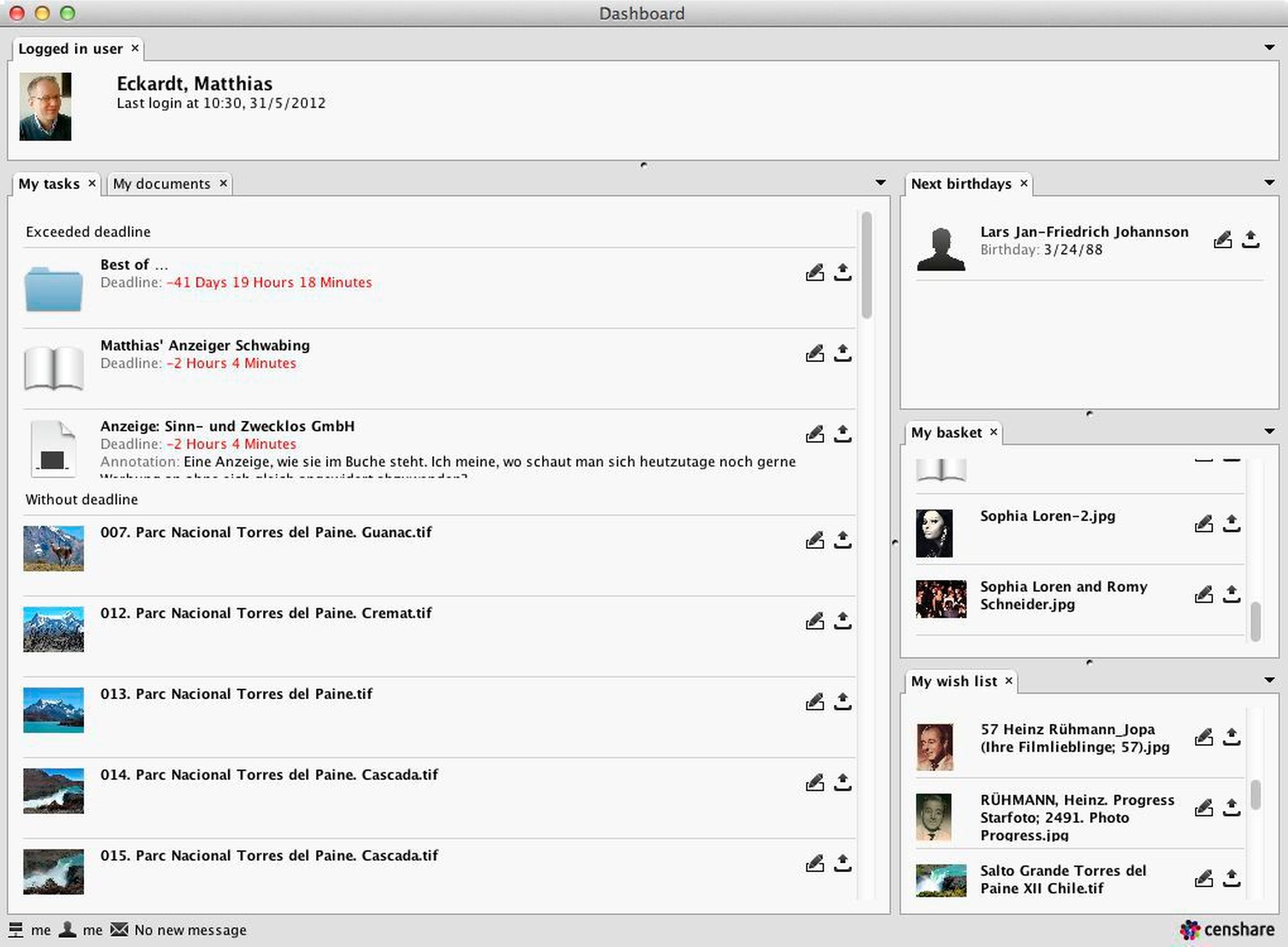
Task: Click edit icon for Lars Johannson birthday
Action: pos(1222,240)
